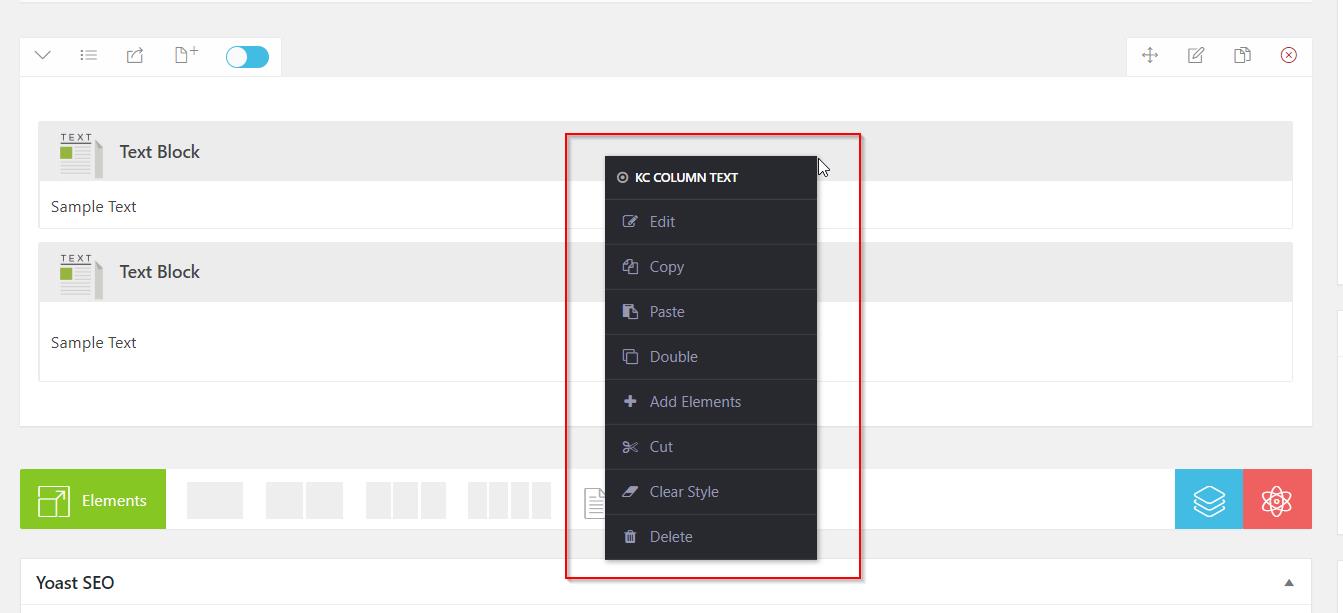Viewport: 1343px width, 613px height.
Task: Choose Paste from the context menu
Action: [x=711, y=312]
